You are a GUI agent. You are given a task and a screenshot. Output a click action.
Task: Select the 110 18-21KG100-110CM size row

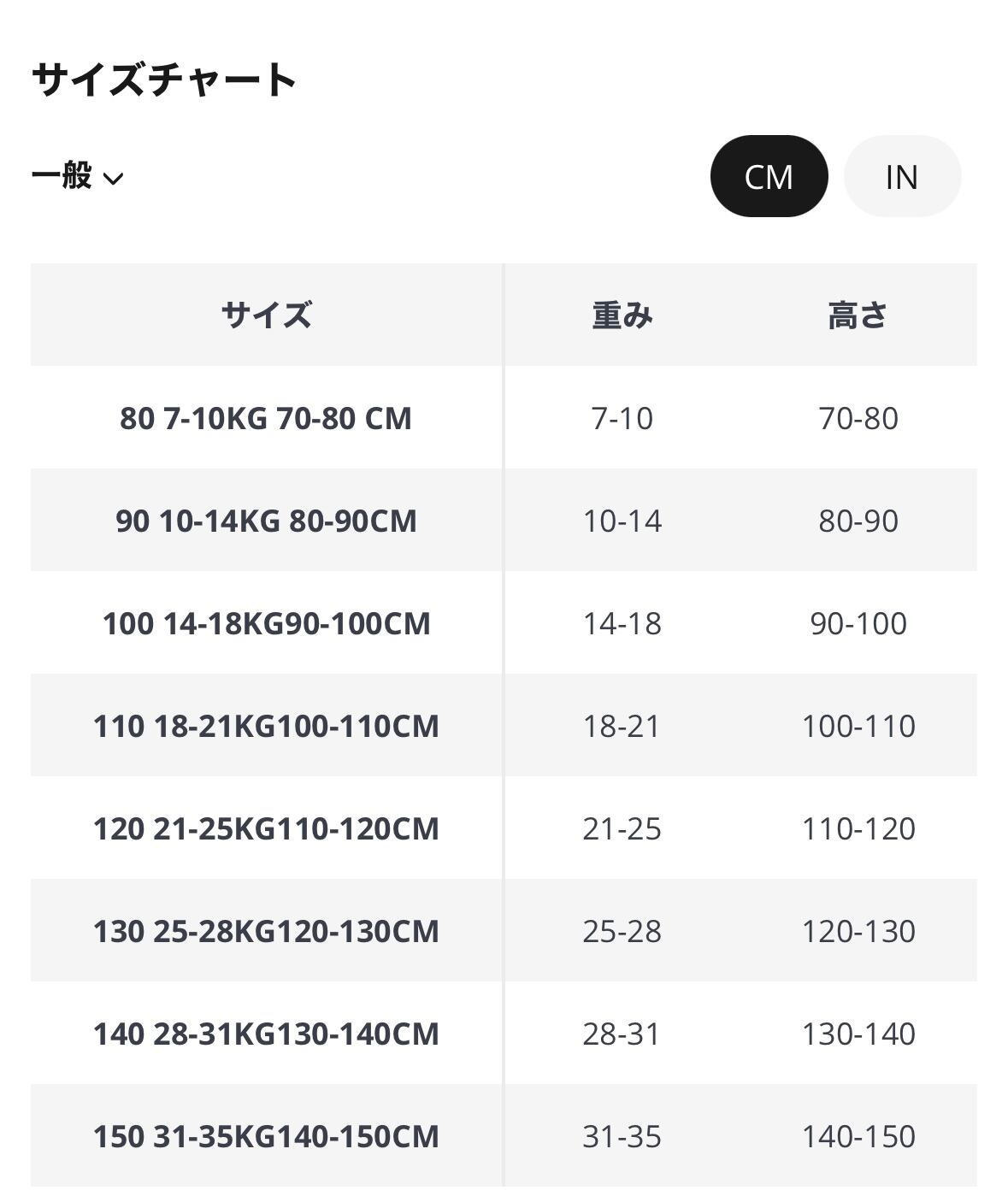click(x=266, y=726)
